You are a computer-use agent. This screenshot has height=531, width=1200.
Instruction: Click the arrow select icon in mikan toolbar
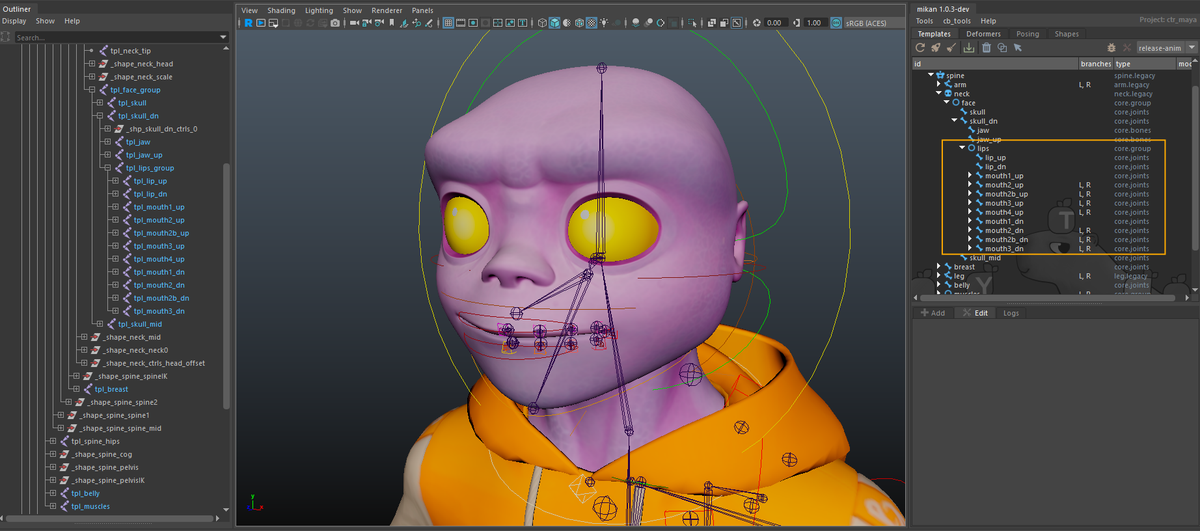coord(1018,47)
